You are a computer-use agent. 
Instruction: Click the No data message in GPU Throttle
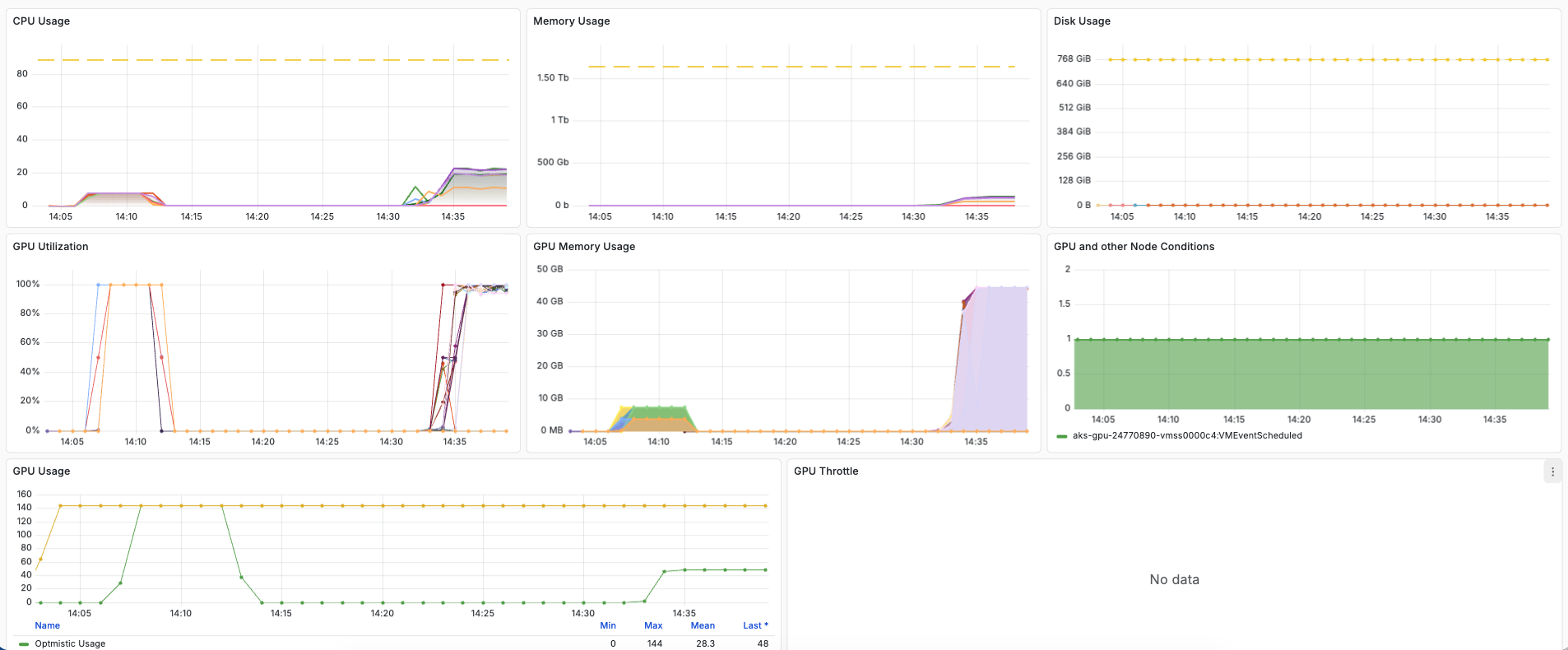[1174, 580]
